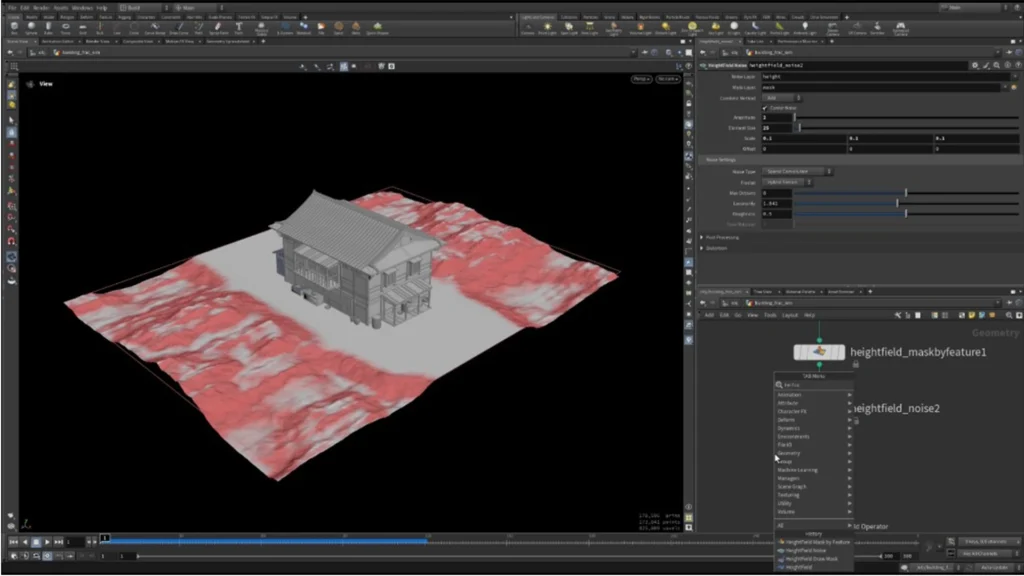
Task: Select the Camera shelf tool
Action: click(528, 27)
